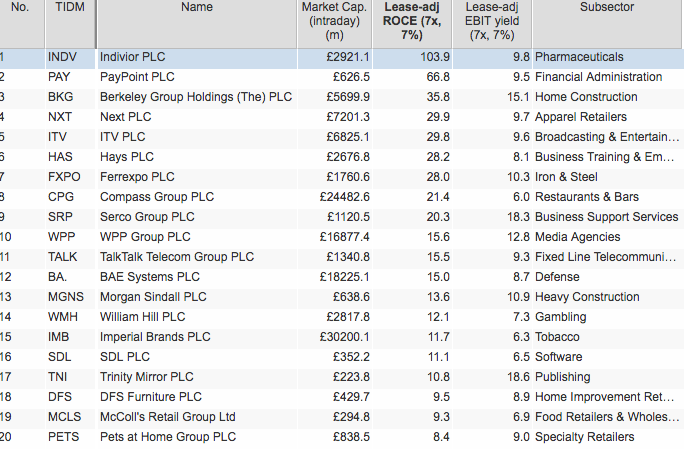Click EBIT yield value 18.3
Viewport: 684px width, 450px height.
518,217
